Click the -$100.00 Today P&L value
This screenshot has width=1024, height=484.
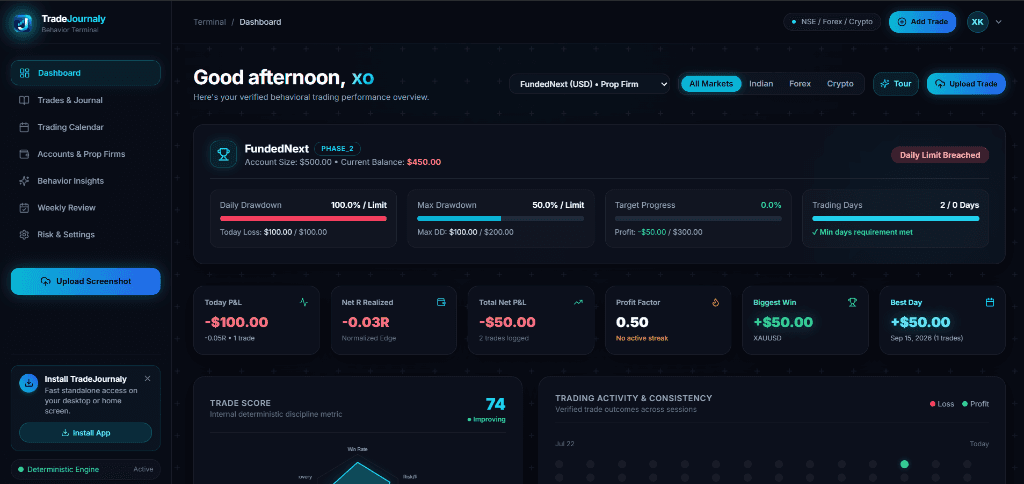point(236,322)
